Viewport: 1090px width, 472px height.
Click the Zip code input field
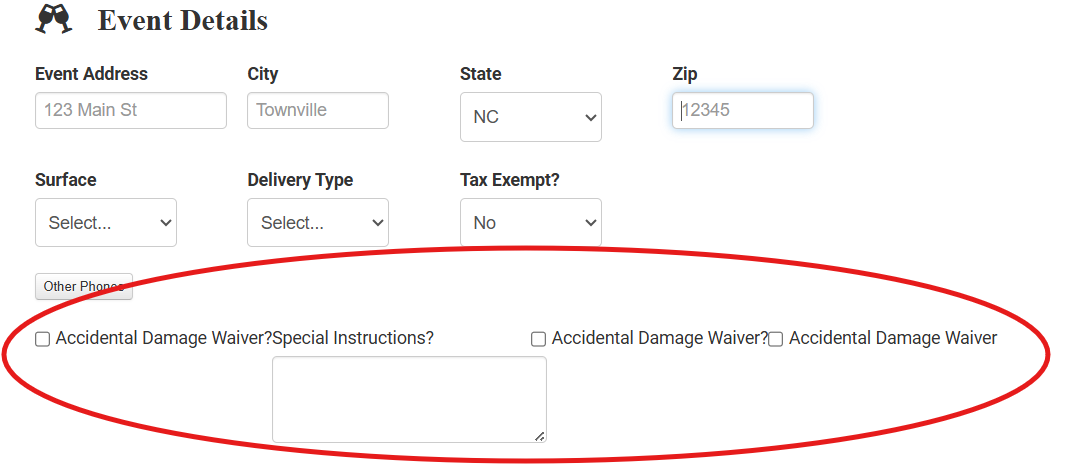tap(743, 110)
